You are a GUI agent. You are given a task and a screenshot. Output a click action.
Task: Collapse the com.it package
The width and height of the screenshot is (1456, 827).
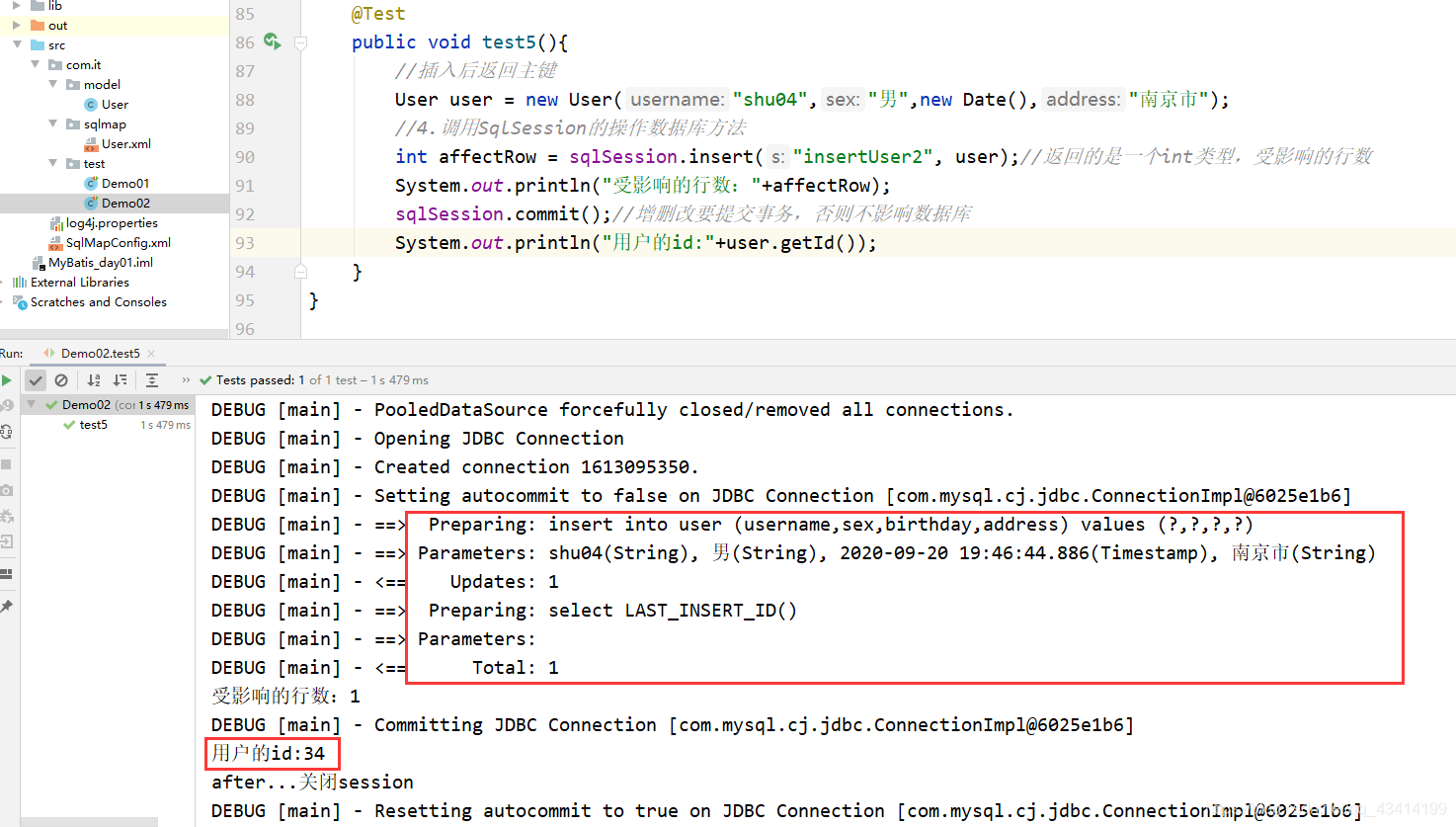point(35,65)
